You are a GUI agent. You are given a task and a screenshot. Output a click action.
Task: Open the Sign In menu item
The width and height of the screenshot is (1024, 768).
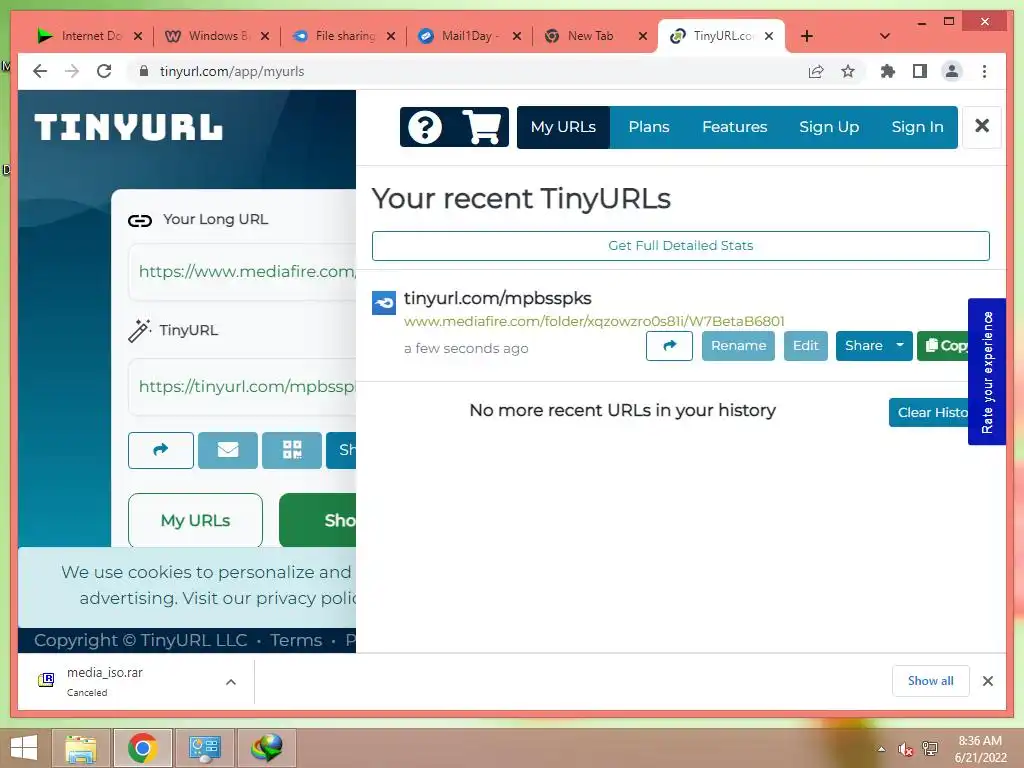click(x=917, y=127)
